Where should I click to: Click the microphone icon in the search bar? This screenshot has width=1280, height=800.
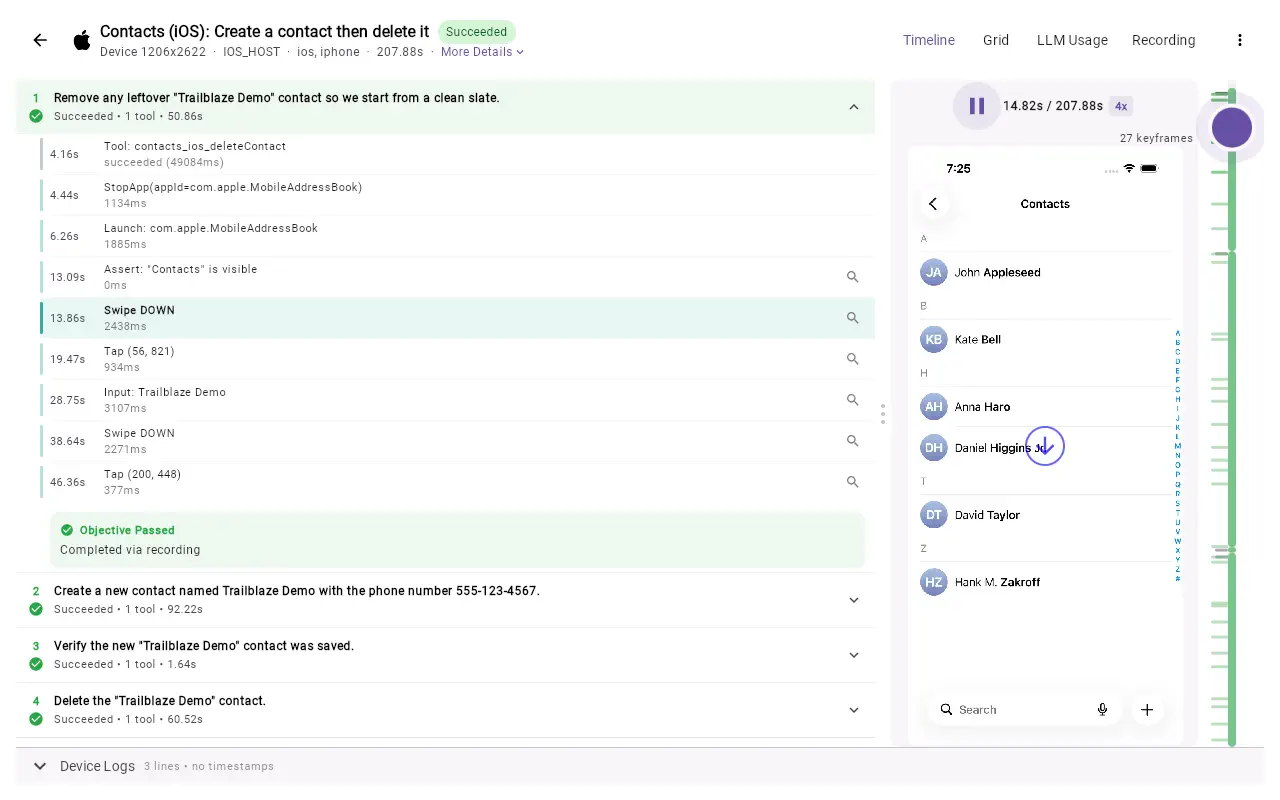point(1102,710)
